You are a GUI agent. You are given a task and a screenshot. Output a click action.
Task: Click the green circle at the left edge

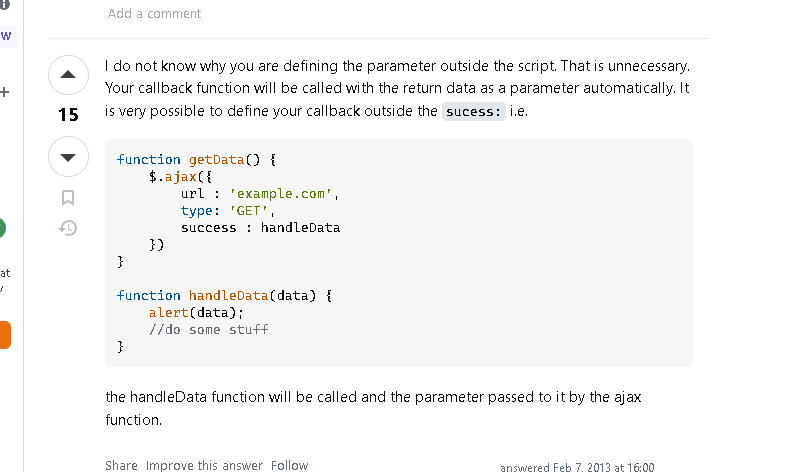tap(3, 228)
